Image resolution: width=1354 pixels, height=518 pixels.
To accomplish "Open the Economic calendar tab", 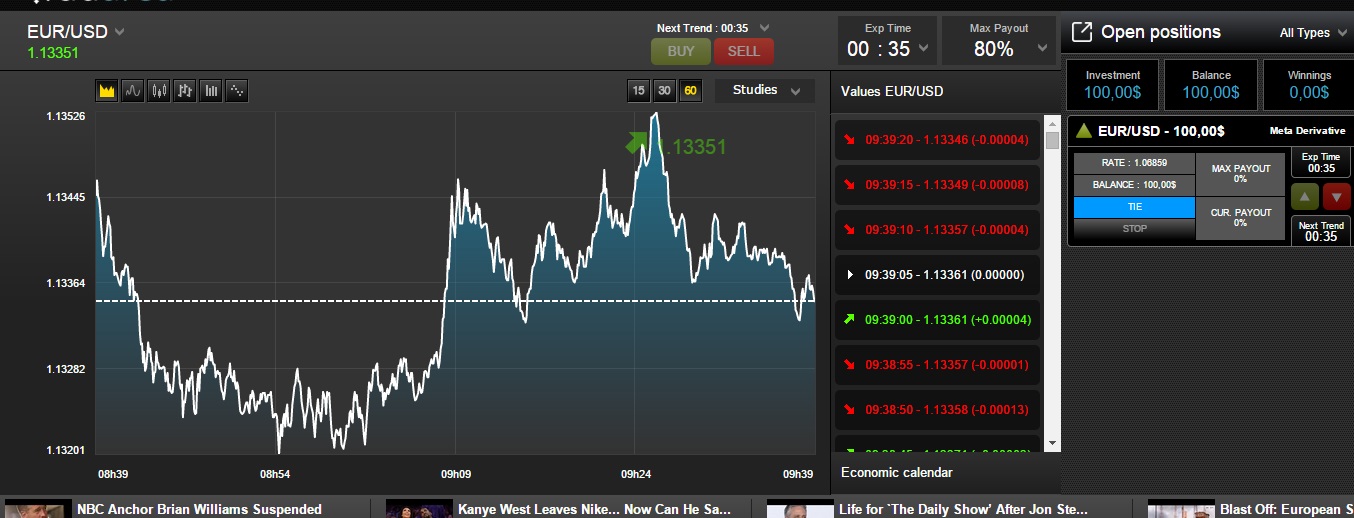I will pos(896,472).
